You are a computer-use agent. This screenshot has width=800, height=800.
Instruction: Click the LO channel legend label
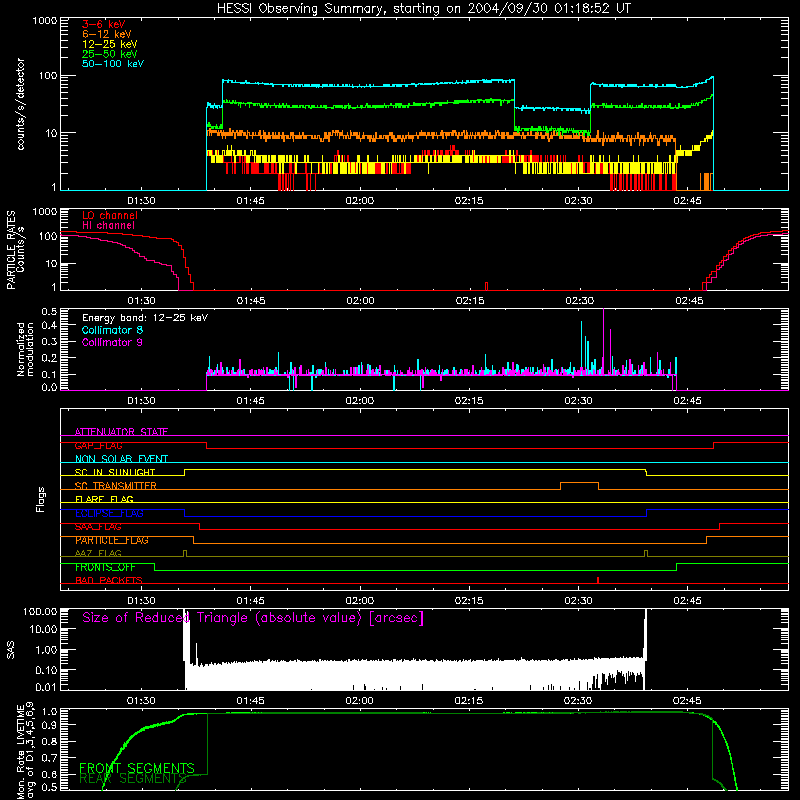click(x=110, y=215)
